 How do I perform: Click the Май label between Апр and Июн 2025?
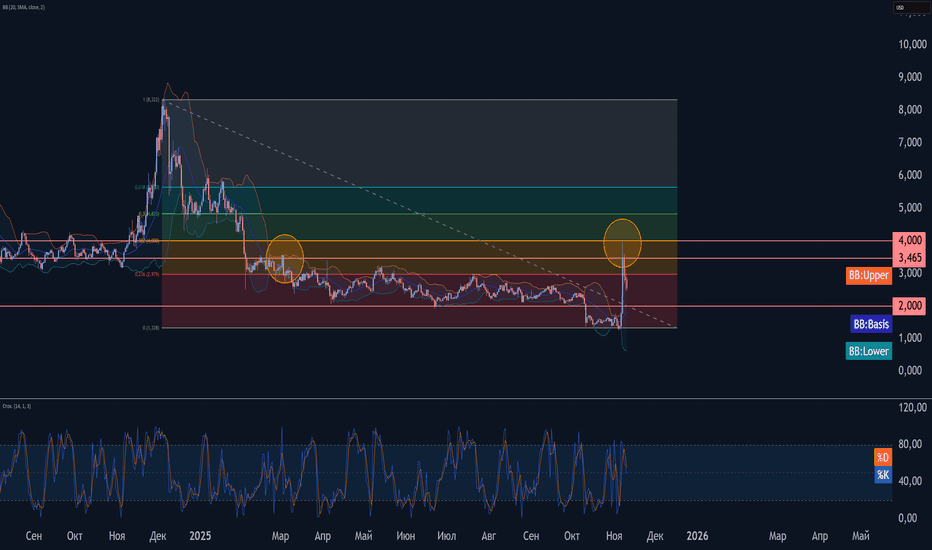pyautogui.click(x=363, y=536)
